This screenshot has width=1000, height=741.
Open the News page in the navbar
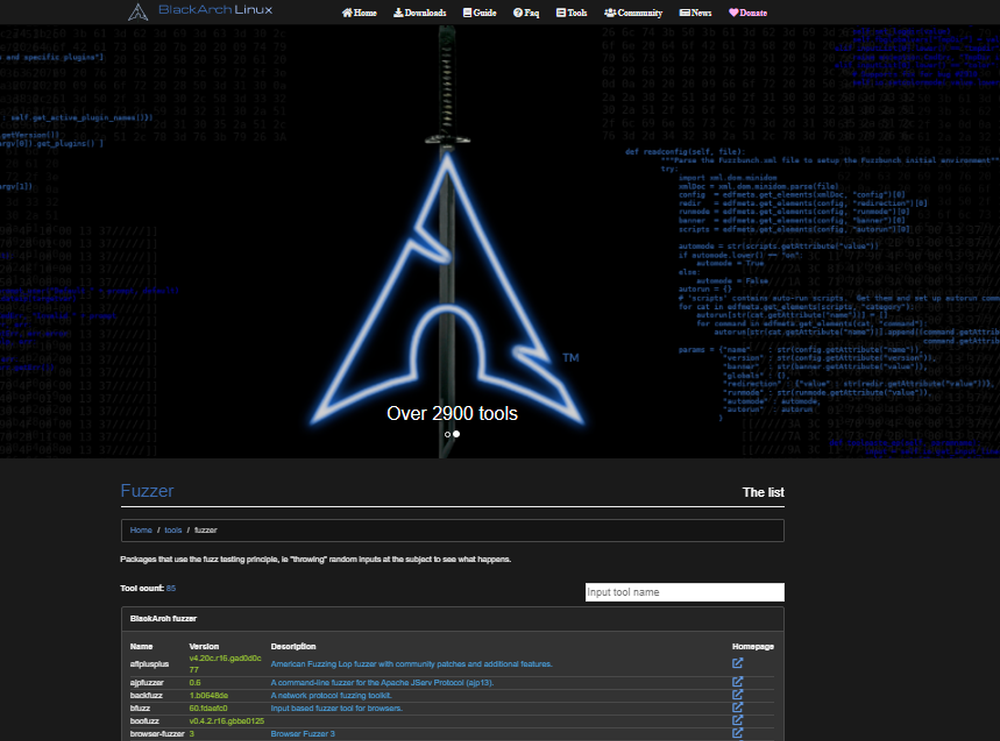(x=696, y=13)
